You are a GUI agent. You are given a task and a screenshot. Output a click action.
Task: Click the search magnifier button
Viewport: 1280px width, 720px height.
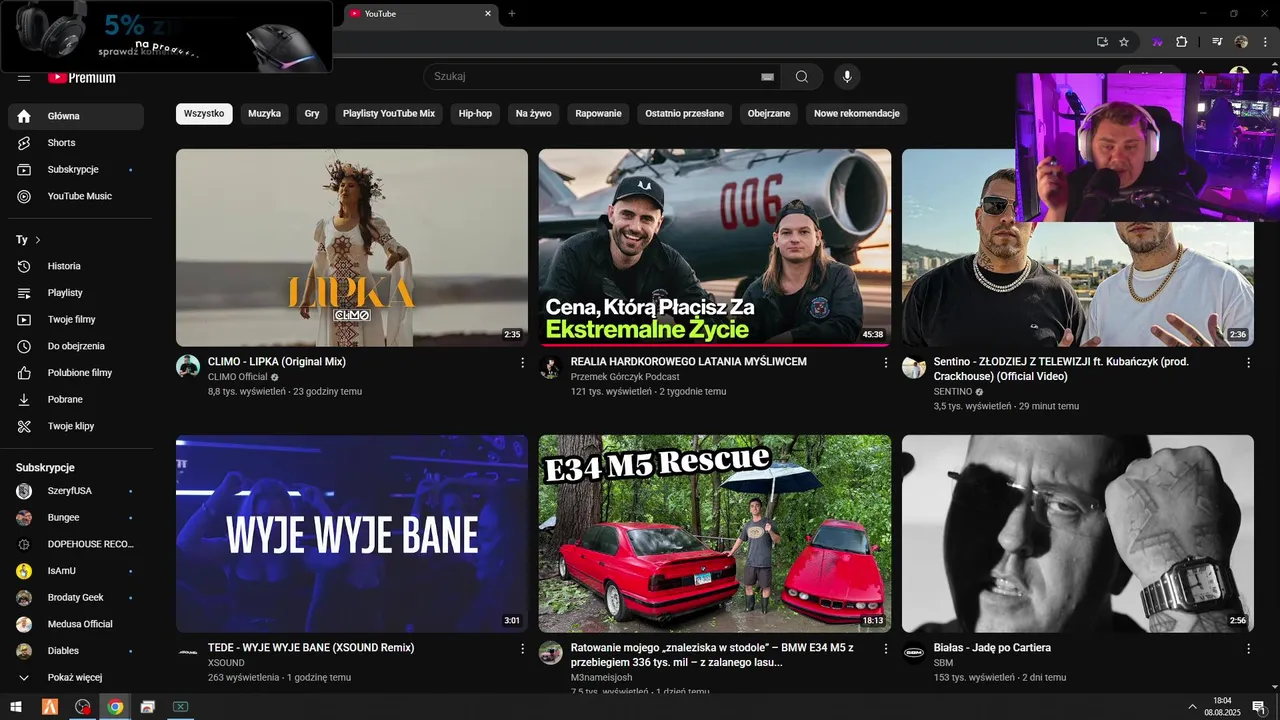[802, 77]
